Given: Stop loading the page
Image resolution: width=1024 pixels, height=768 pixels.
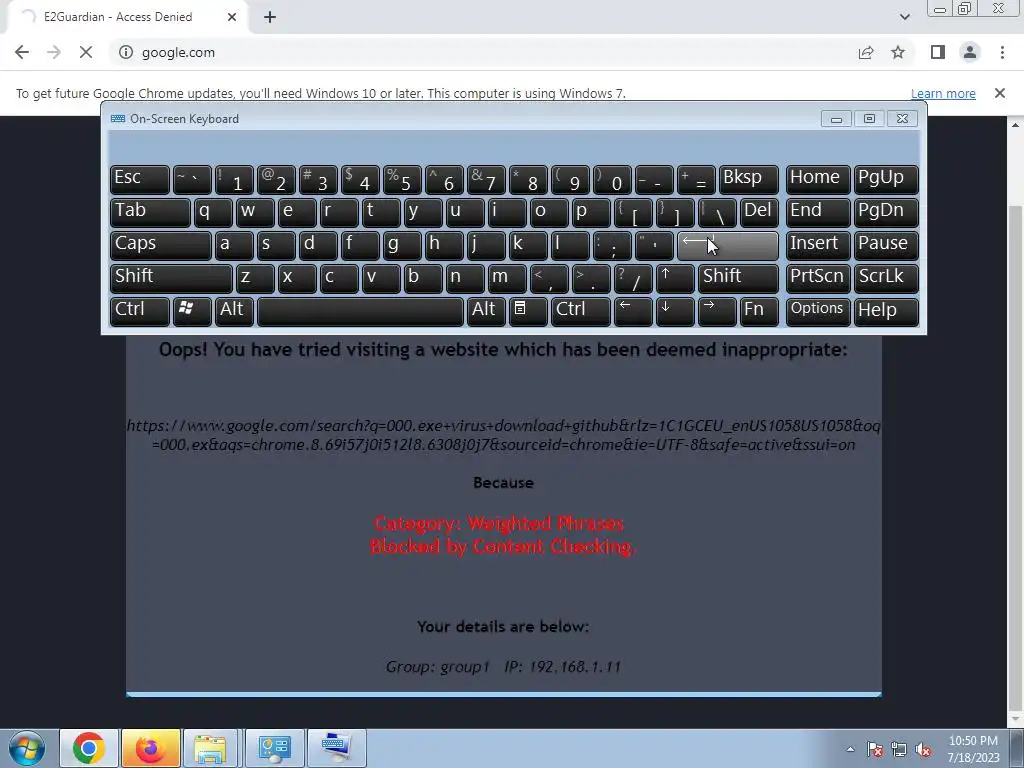Looking at the screenshot, I should coord(86,52).
